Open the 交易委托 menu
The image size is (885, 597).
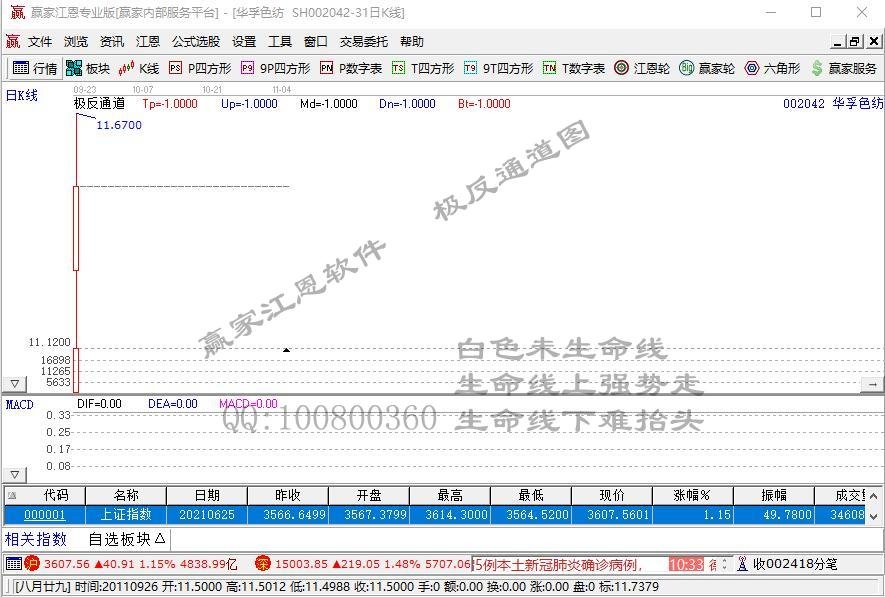[x=363, y=41]
